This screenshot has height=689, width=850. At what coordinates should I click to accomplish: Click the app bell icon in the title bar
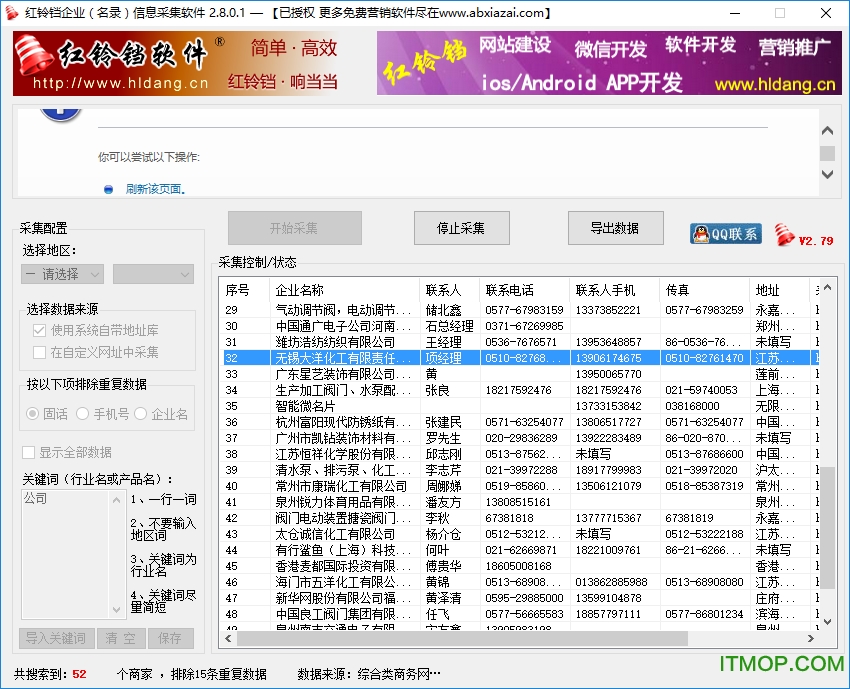(x=11, y=12)
